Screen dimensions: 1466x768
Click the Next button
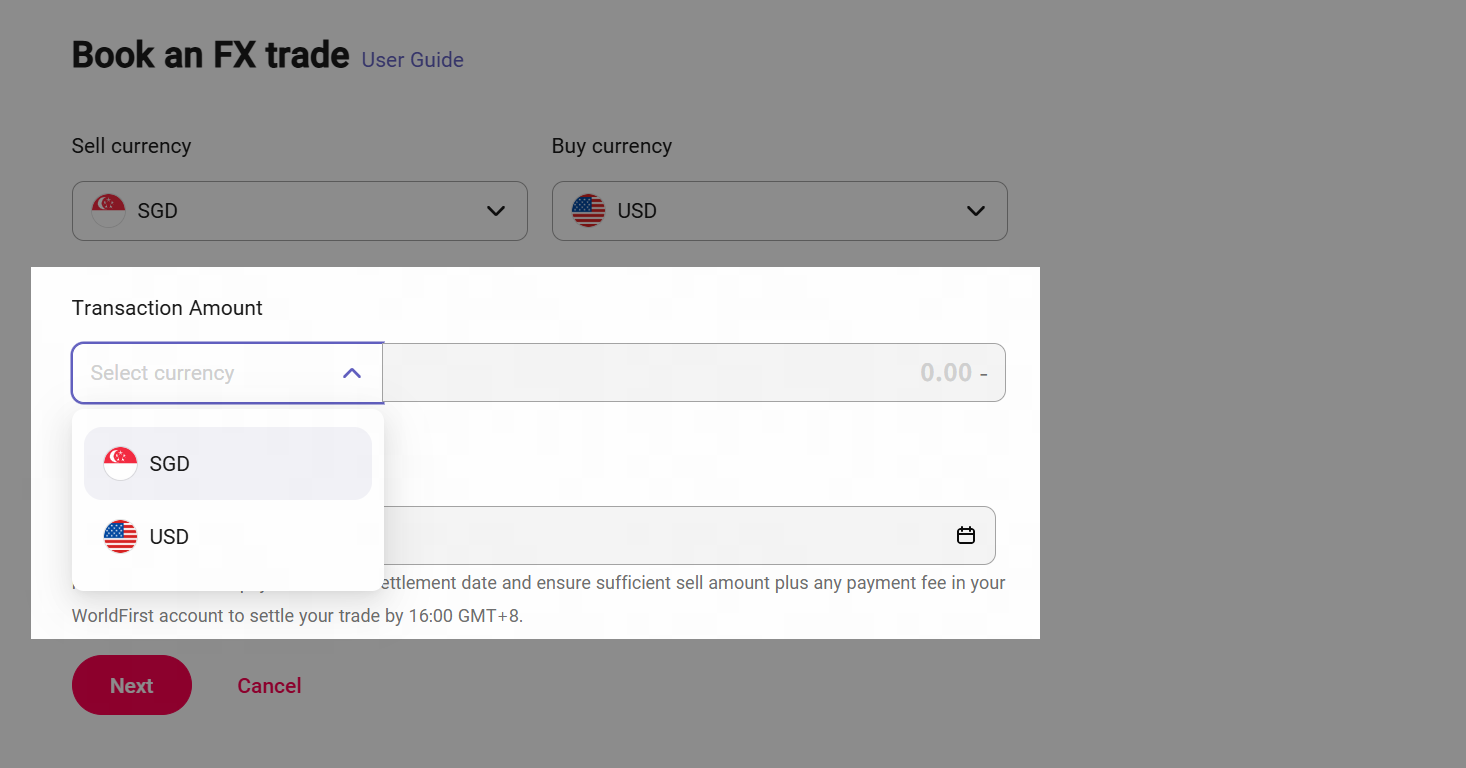click(132, 686)
